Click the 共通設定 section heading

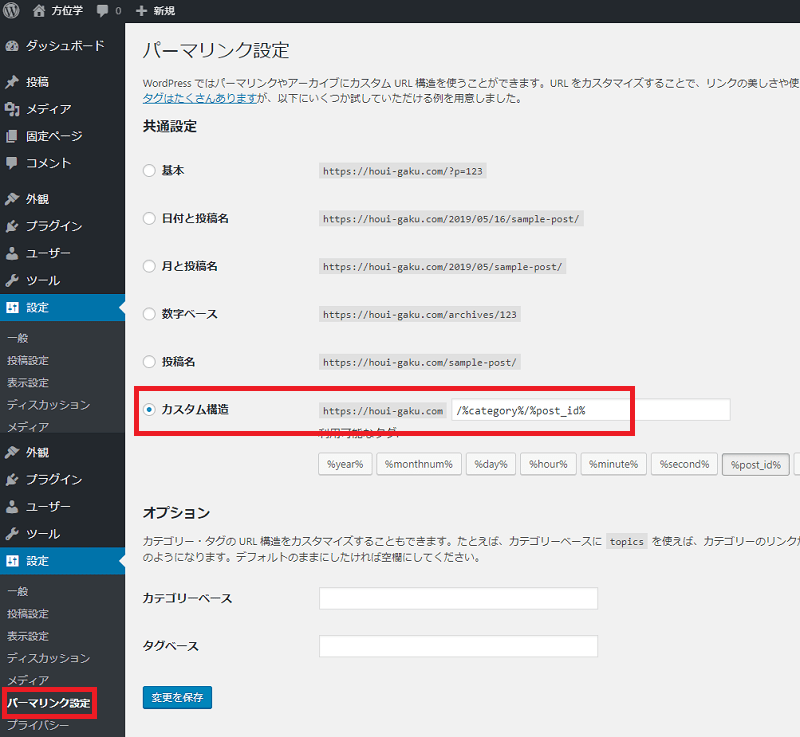[x=170, y=126]
